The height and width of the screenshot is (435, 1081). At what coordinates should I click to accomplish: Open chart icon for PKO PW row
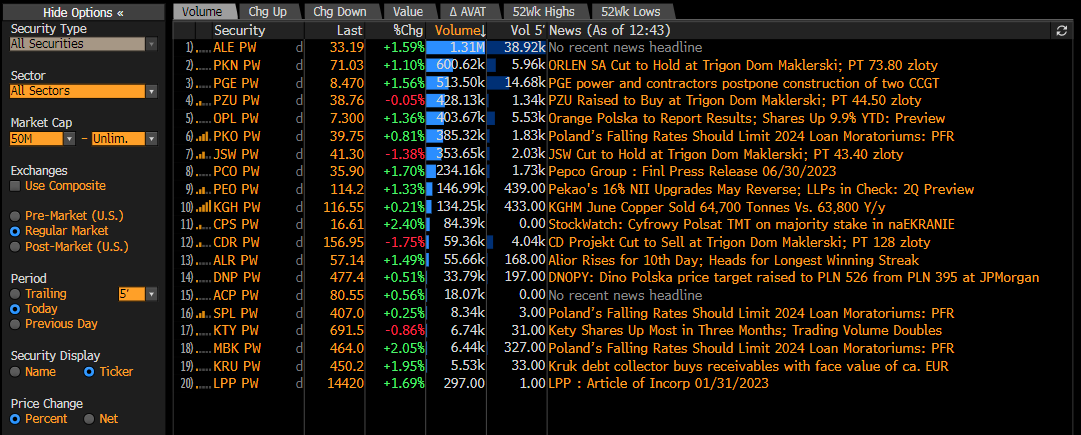203,136
